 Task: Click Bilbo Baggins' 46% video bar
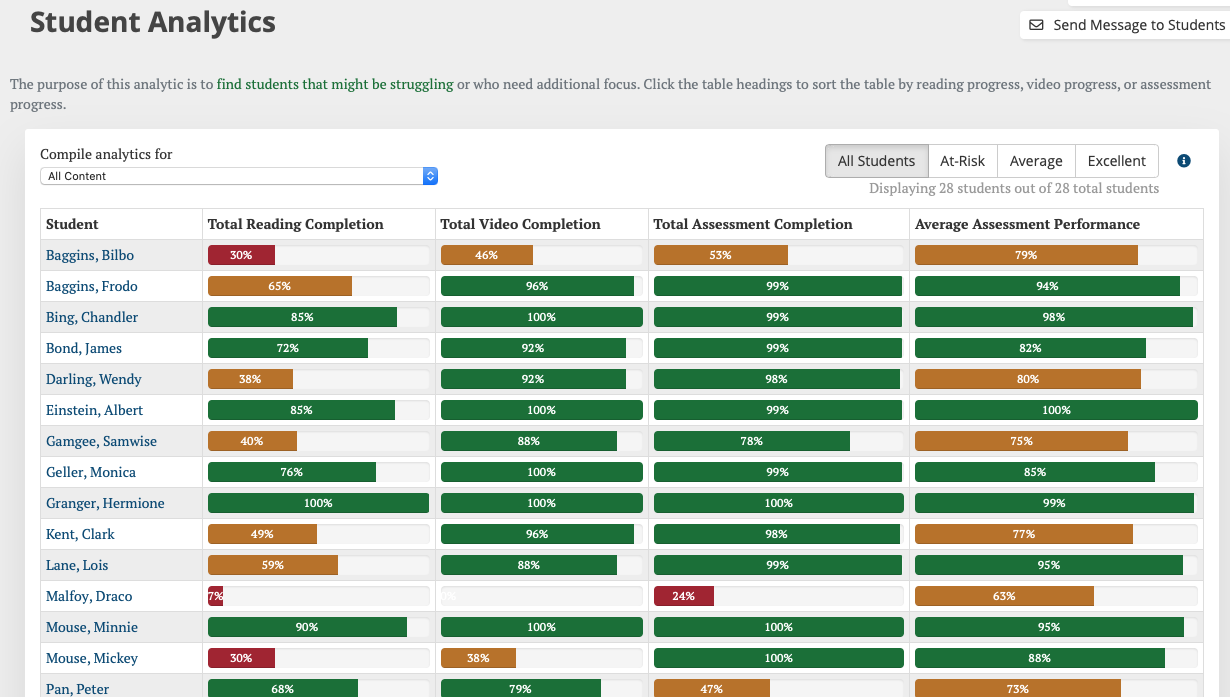pos(487,255)
